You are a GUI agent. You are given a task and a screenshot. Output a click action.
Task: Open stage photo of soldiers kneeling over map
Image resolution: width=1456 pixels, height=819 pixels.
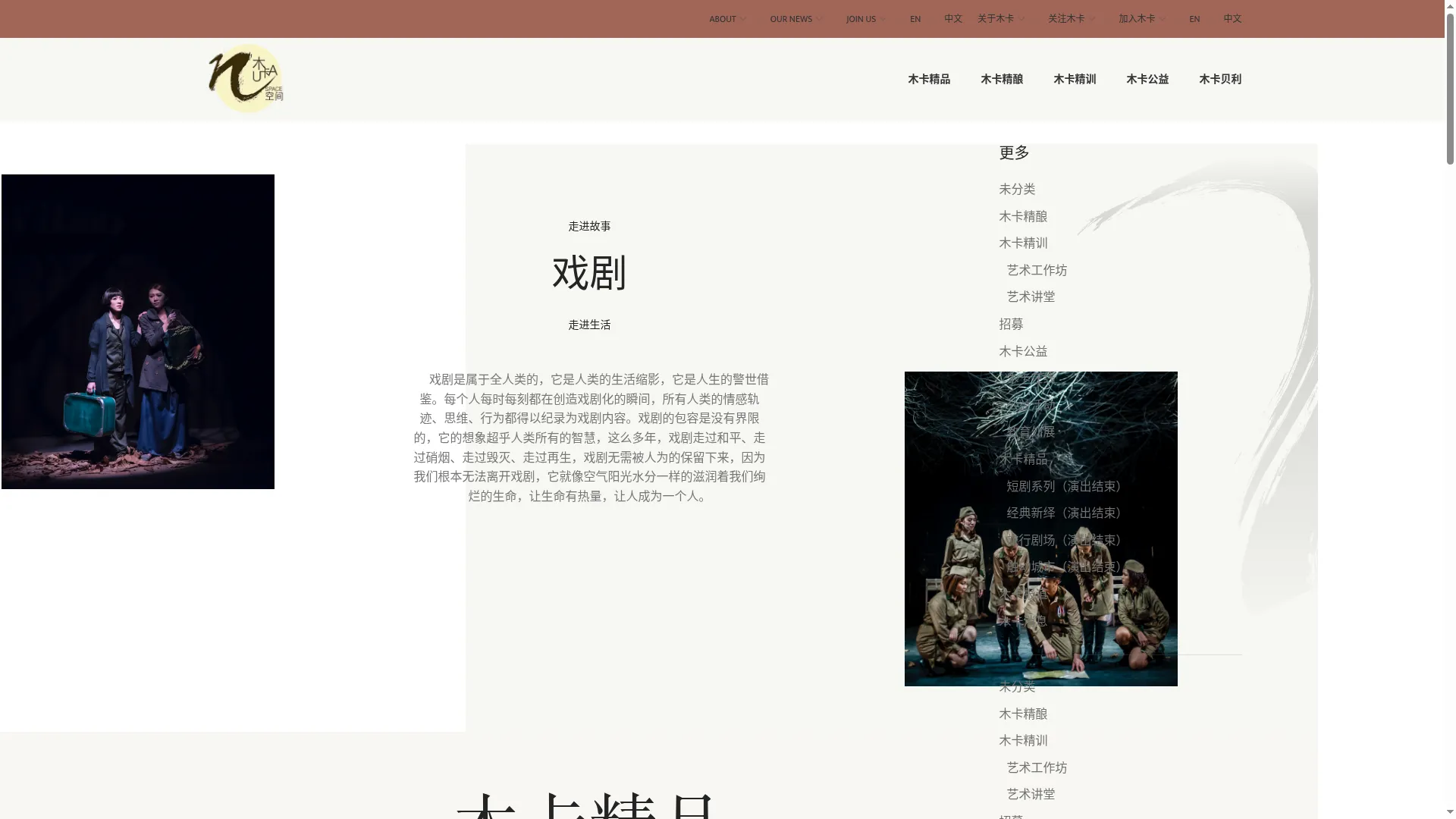pos(1040,529)
